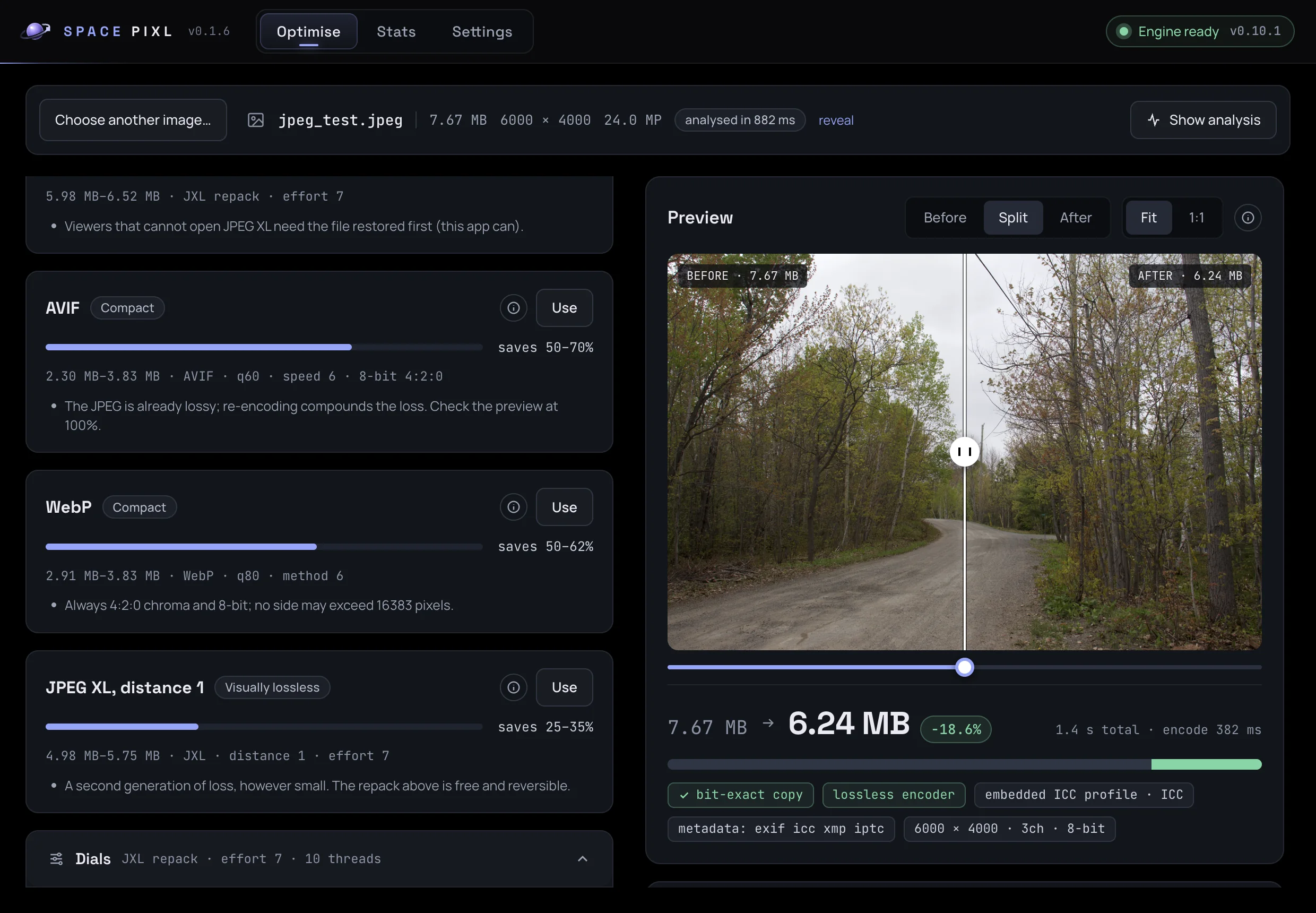The height and width of the screenshot is (913, 1316).
Task: Click the Preview panel info icon
Action: point(1248,218)
